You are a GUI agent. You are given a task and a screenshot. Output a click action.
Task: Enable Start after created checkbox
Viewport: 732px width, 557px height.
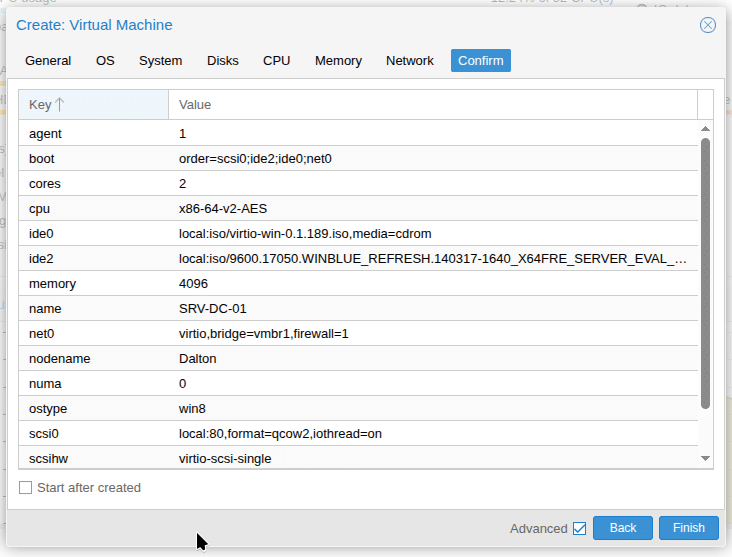click(26, 488)
